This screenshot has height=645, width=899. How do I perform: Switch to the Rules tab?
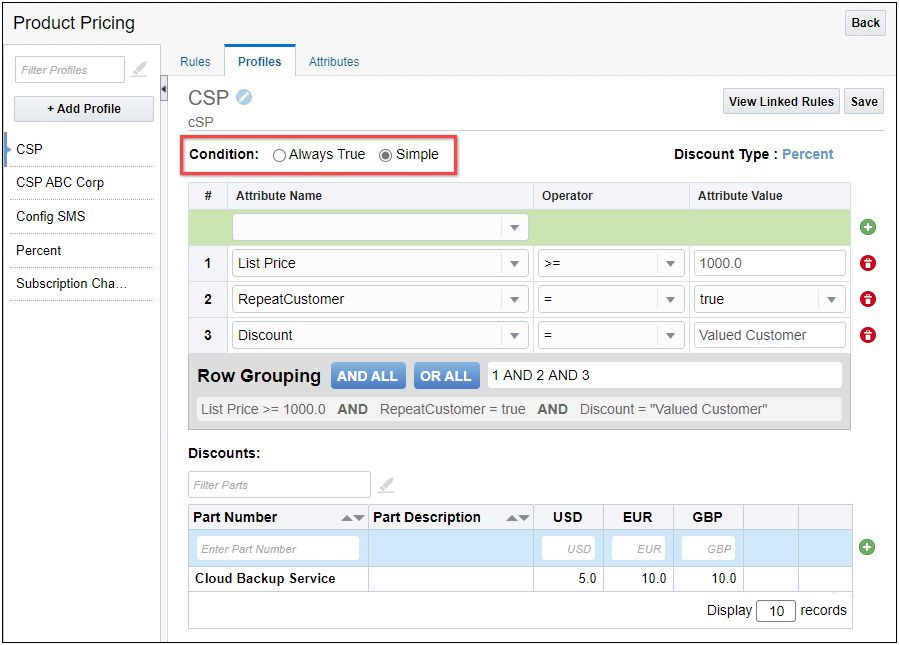pos(195,61)
